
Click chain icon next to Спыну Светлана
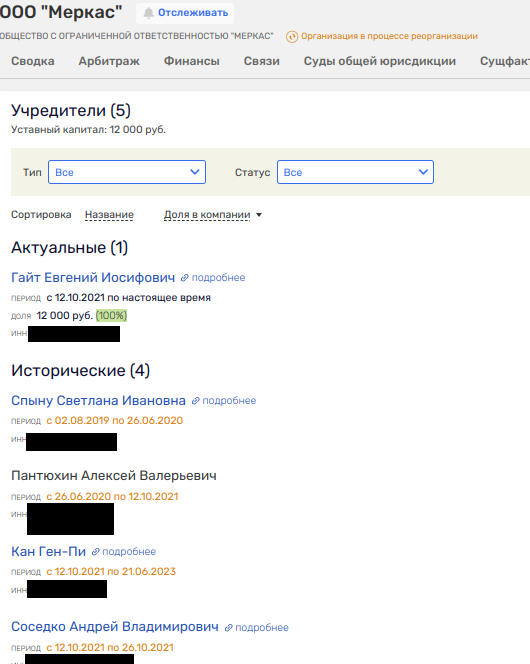[195, 401]
